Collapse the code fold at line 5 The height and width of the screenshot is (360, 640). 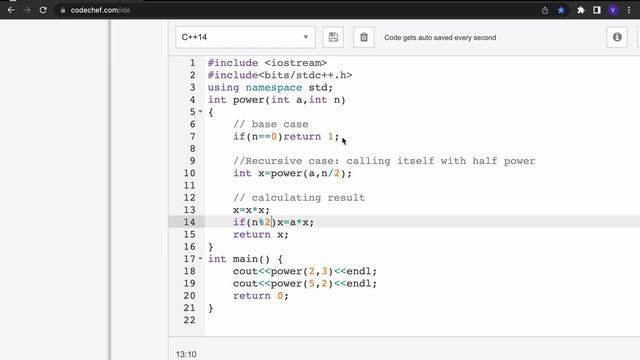200,111
